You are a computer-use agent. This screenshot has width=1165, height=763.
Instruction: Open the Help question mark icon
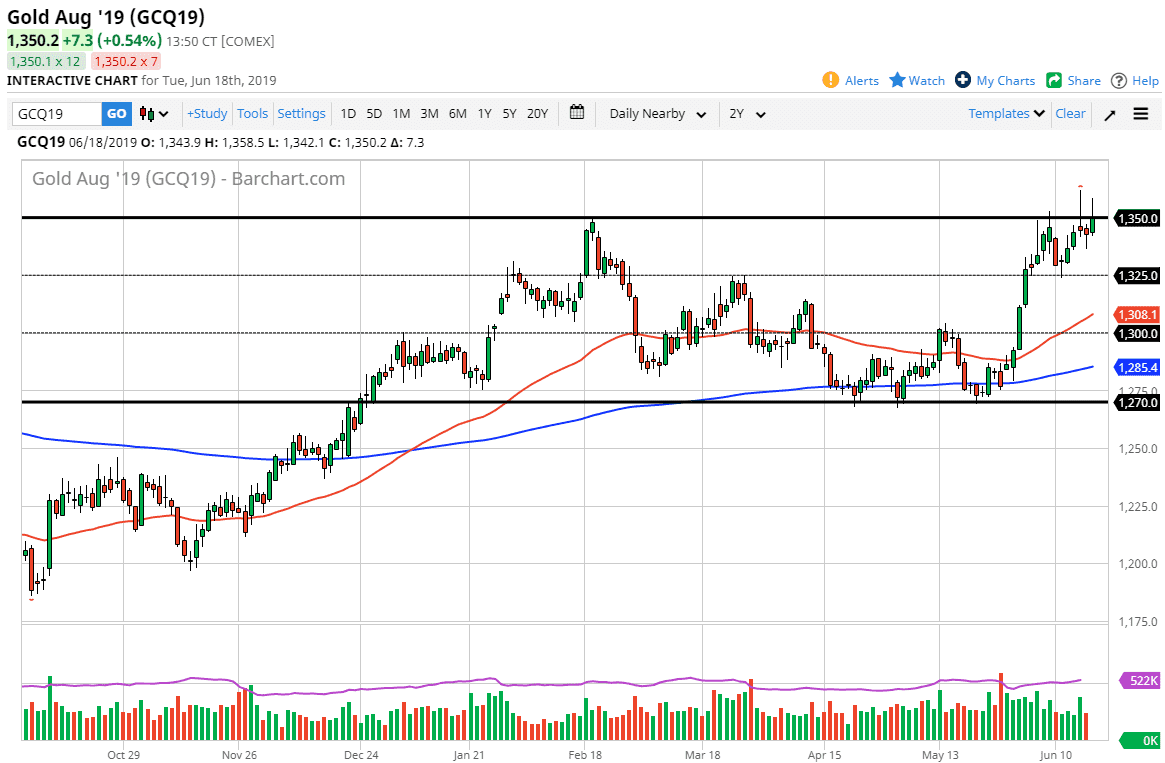pos(1118,80)
